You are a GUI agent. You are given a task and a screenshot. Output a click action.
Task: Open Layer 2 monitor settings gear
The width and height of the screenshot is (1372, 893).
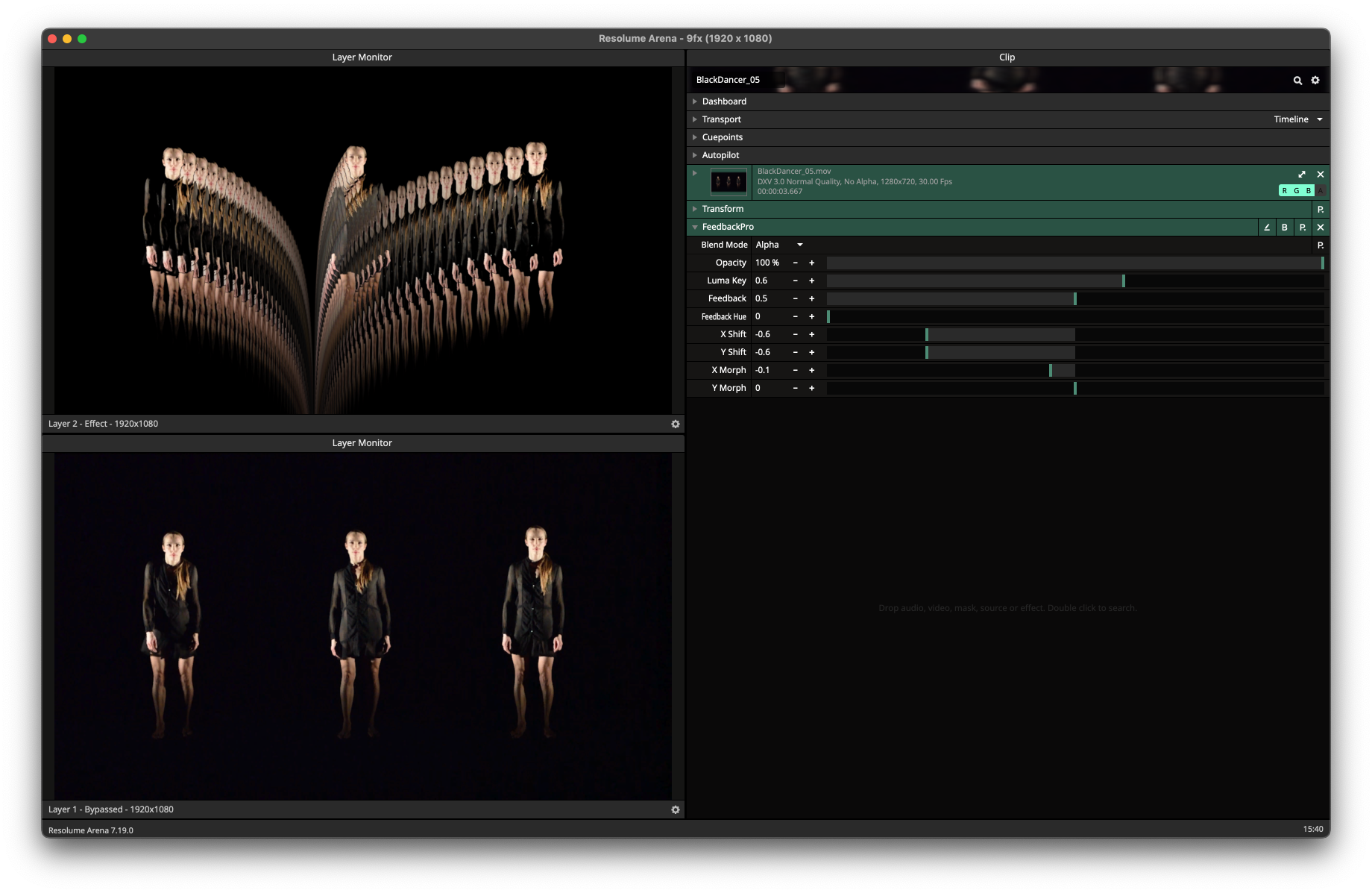[x=676, y=424]
